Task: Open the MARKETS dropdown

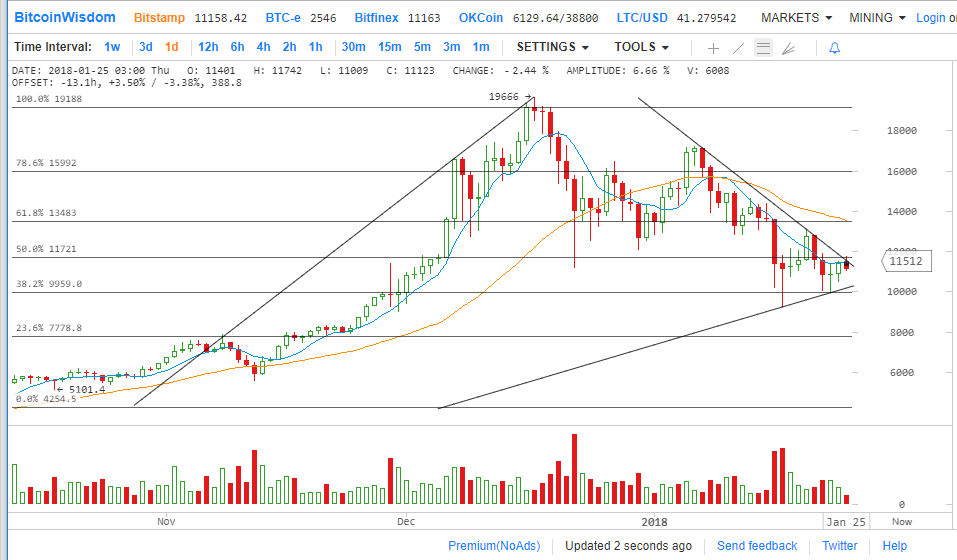Action: tap(796, 18)
